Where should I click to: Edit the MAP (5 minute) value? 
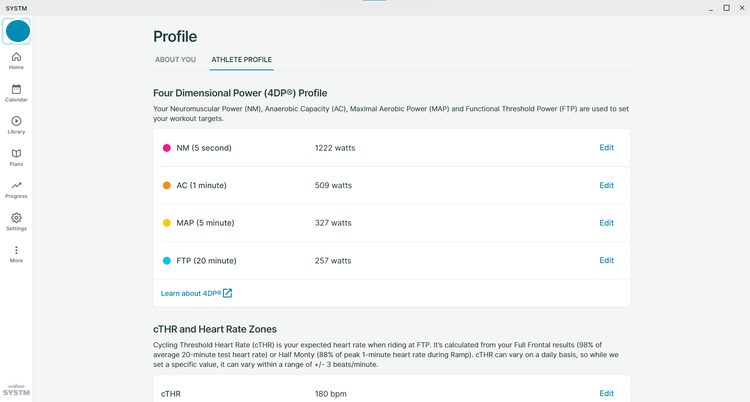(607, 223)
